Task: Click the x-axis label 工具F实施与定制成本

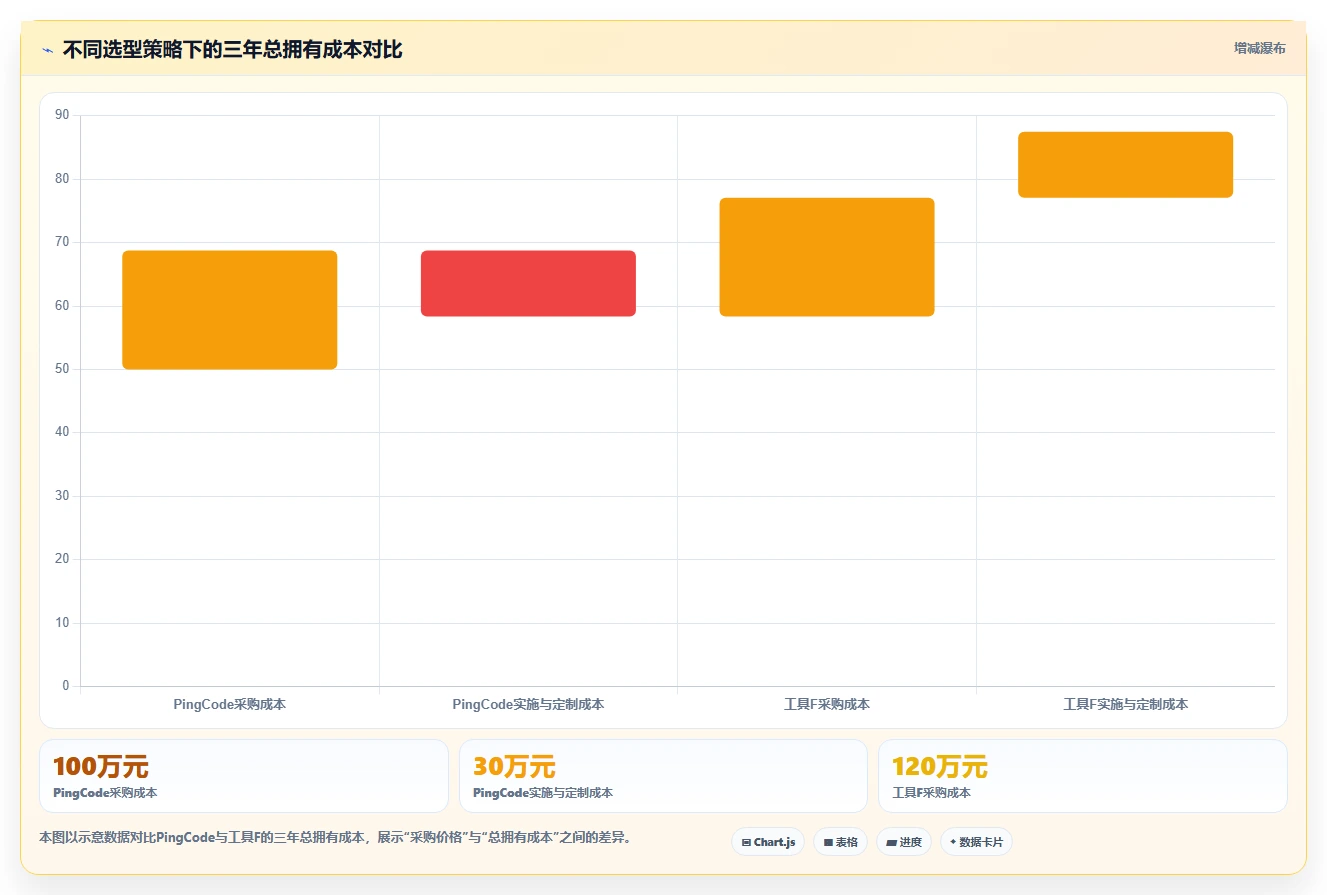Action: 1125,704
